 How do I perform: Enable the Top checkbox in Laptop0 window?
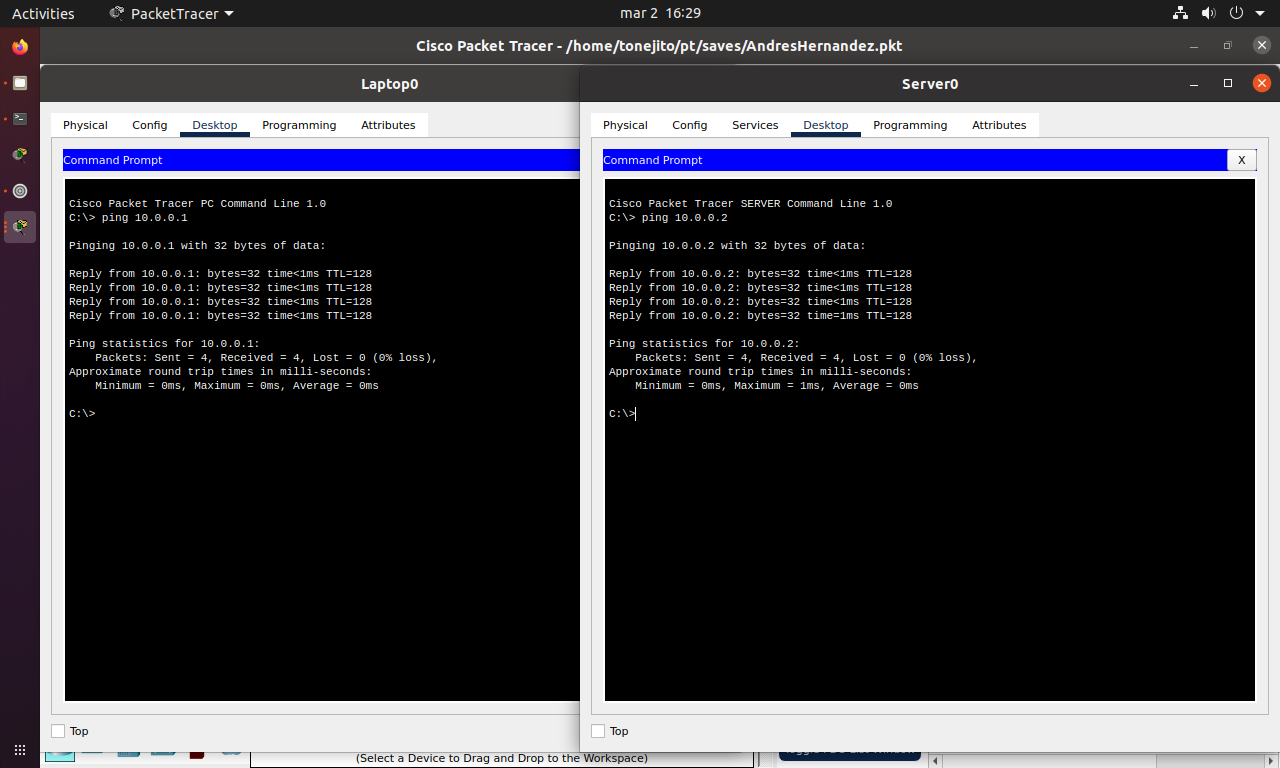coord(58,731)
